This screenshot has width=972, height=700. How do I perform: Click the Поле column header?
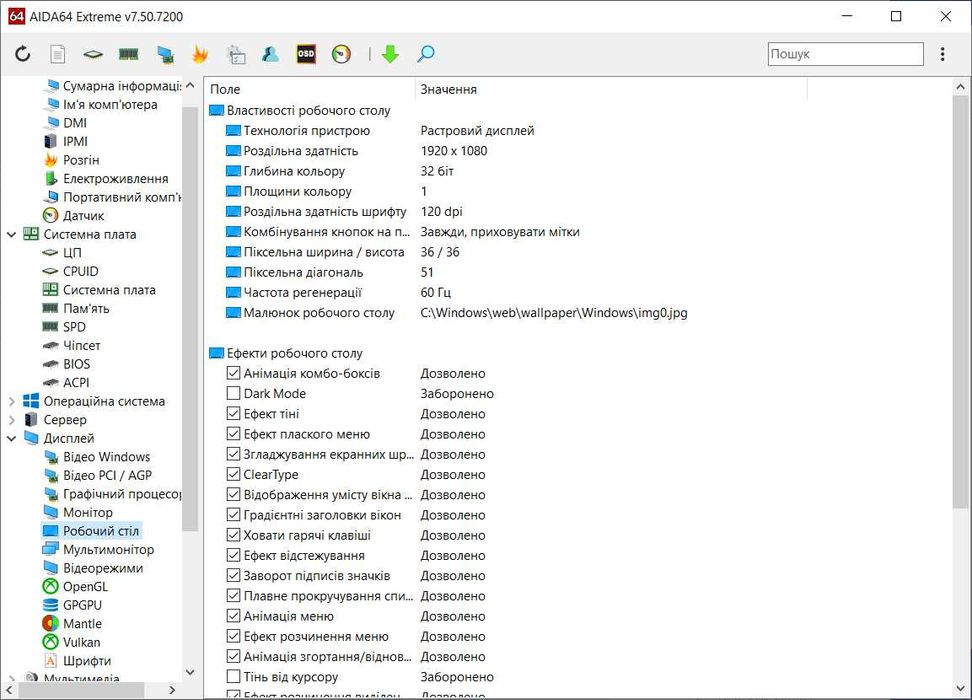coord(309,89)
